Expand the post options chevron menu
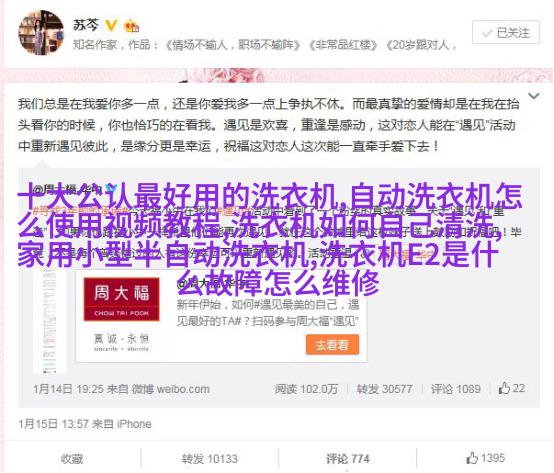Screen dimensions: 554x473 pyautogui.click(x=533, y=96)
